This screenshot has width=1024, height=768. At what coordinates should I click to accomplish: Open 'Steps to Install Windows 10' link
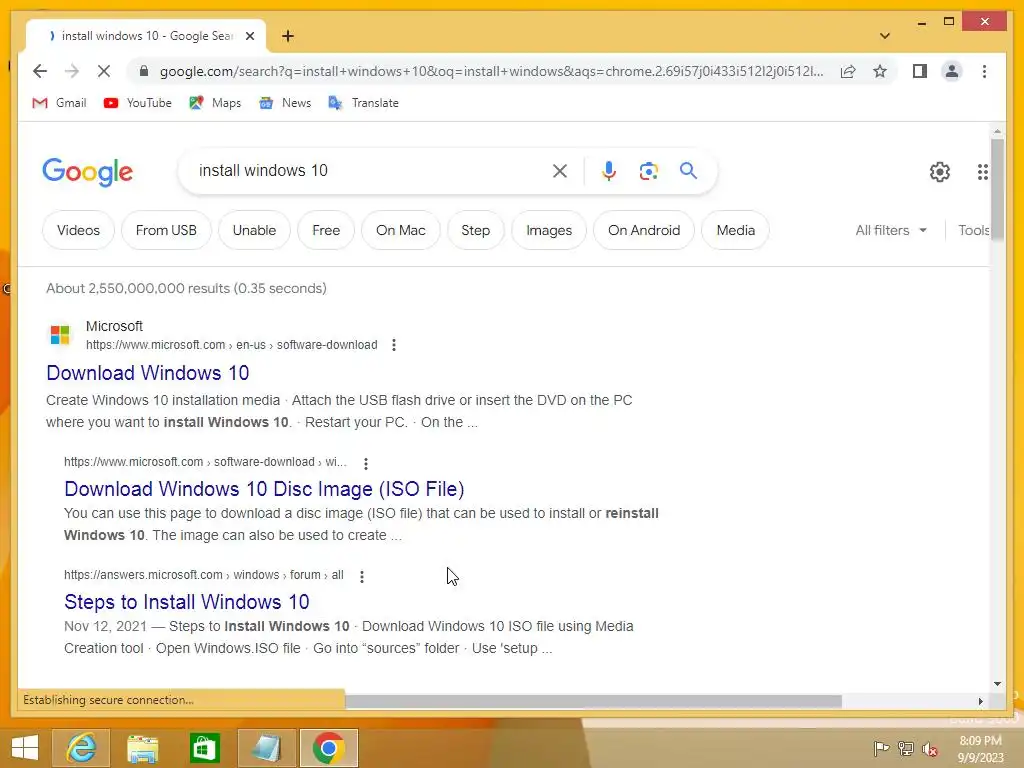point(187,602)
